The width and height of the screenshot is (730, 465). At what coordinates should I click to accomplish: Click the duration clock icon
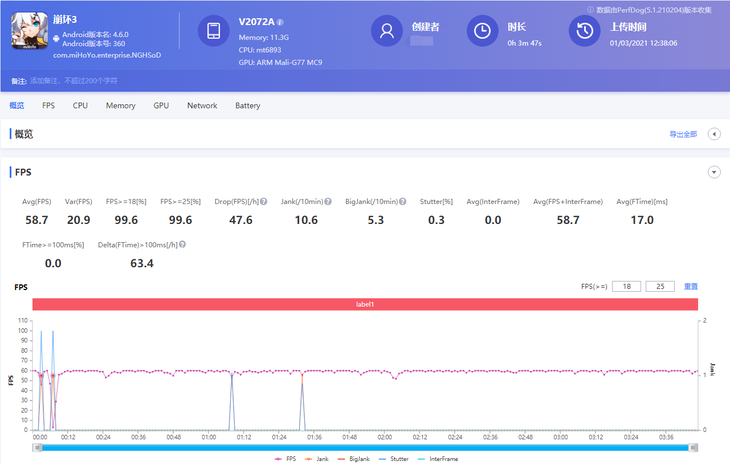coord(483,32)
